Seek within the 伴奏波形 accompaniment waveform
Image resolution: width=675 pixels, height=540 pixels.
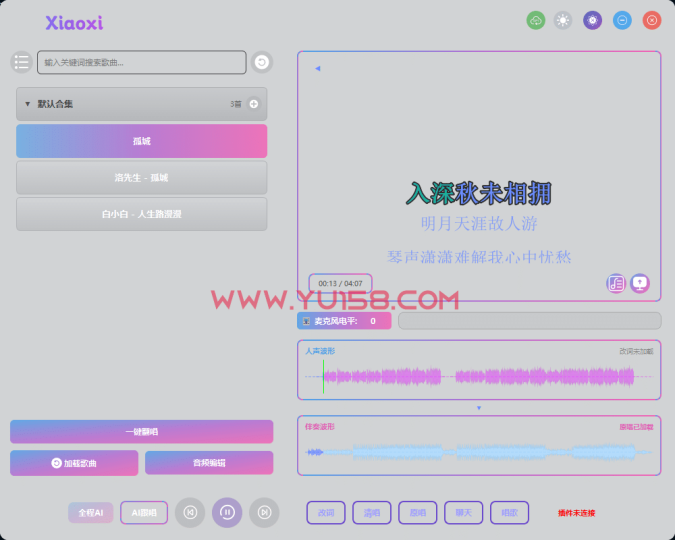point(479,452)
